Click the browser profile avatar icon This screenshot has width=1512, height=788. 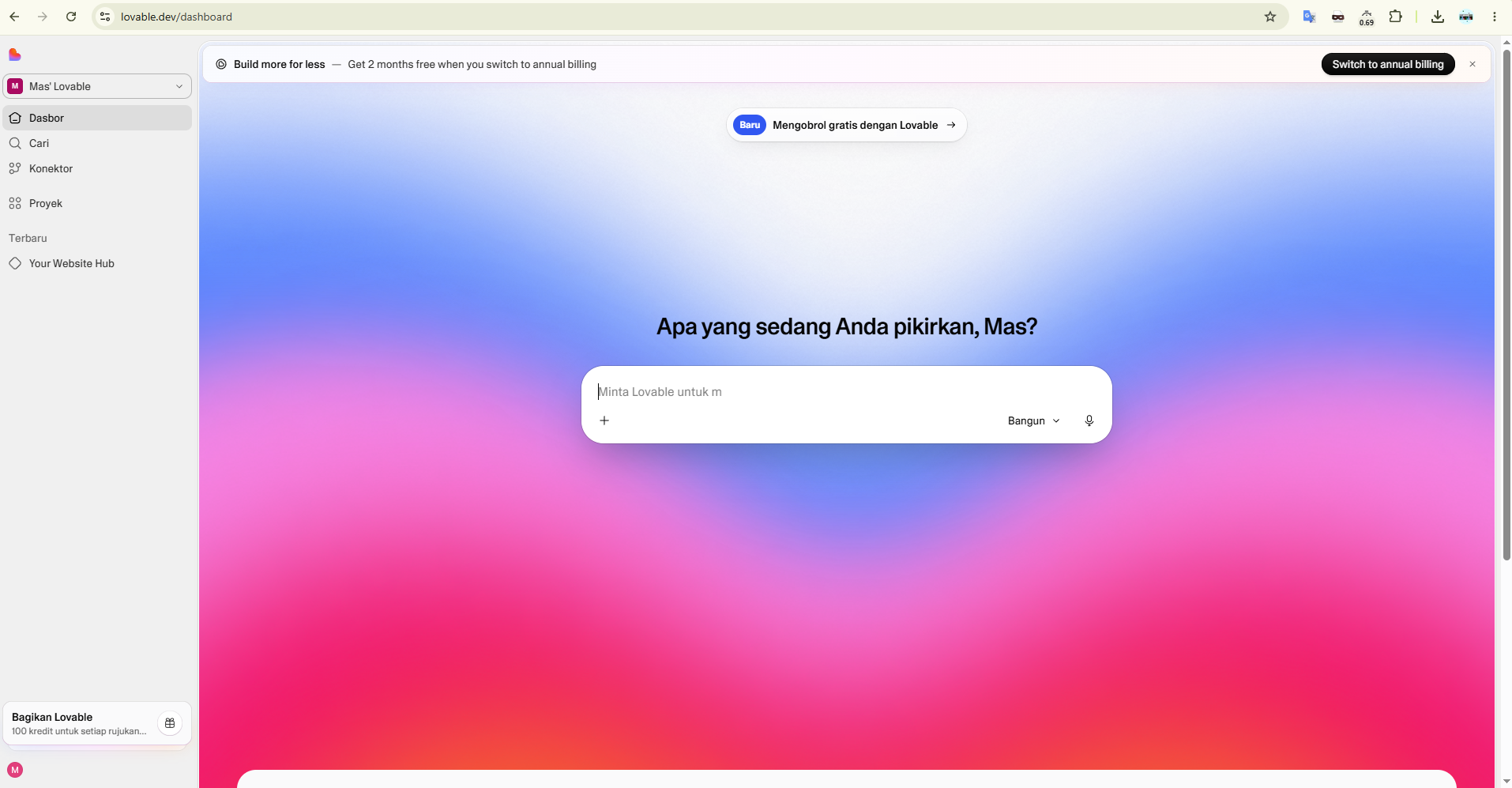click(1466, 17)
